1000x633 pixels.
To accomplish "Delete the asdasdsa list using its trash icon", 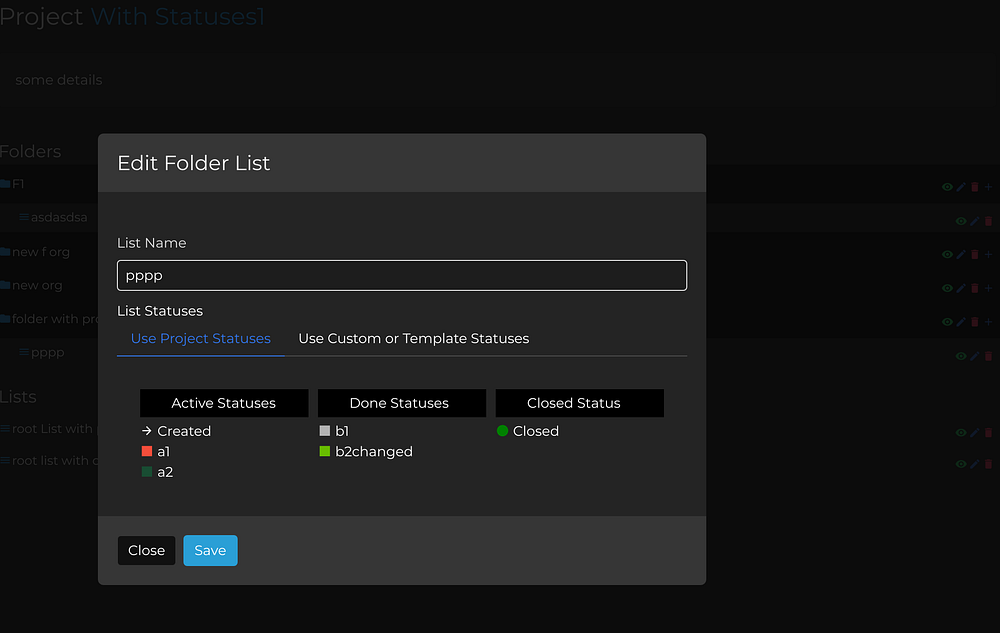I will point(989,221).
